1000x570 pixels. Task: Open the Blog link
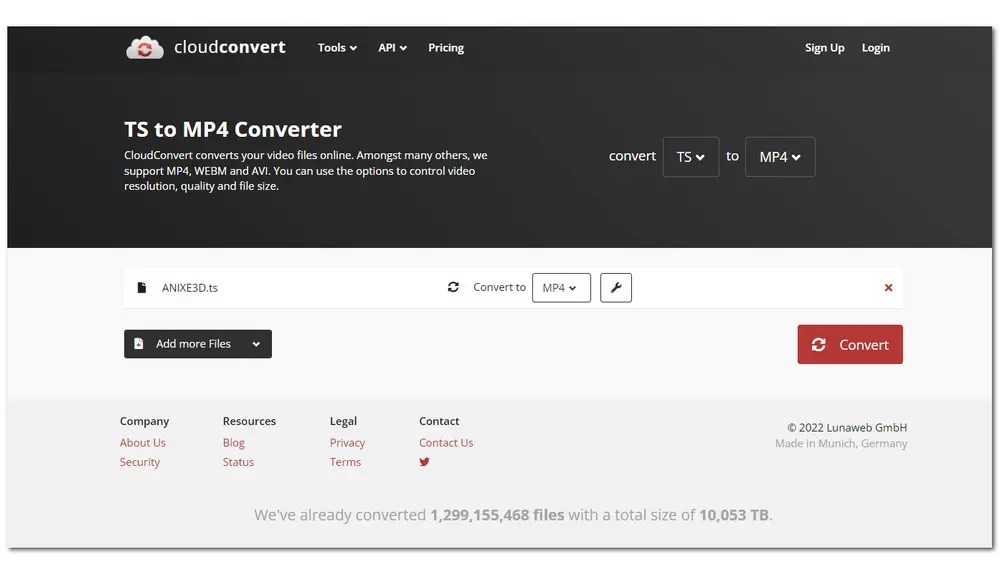tap(233, 442)
